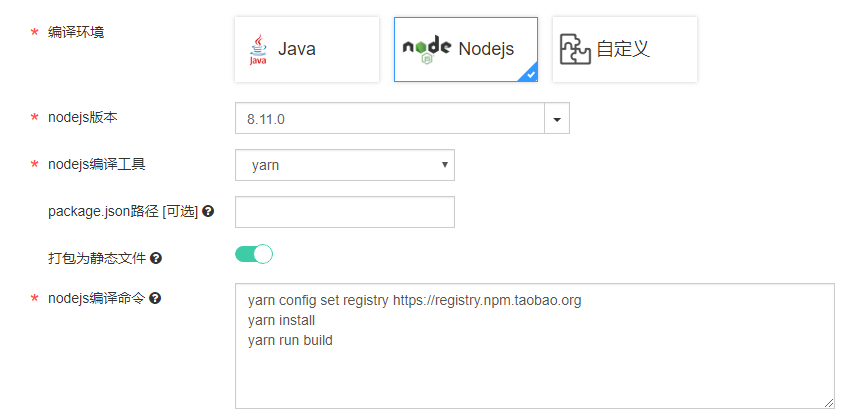Screen dimensions: 859x419
Task: Select Java as compile environment
Action: pyautogui.click(x=307, y=49)
